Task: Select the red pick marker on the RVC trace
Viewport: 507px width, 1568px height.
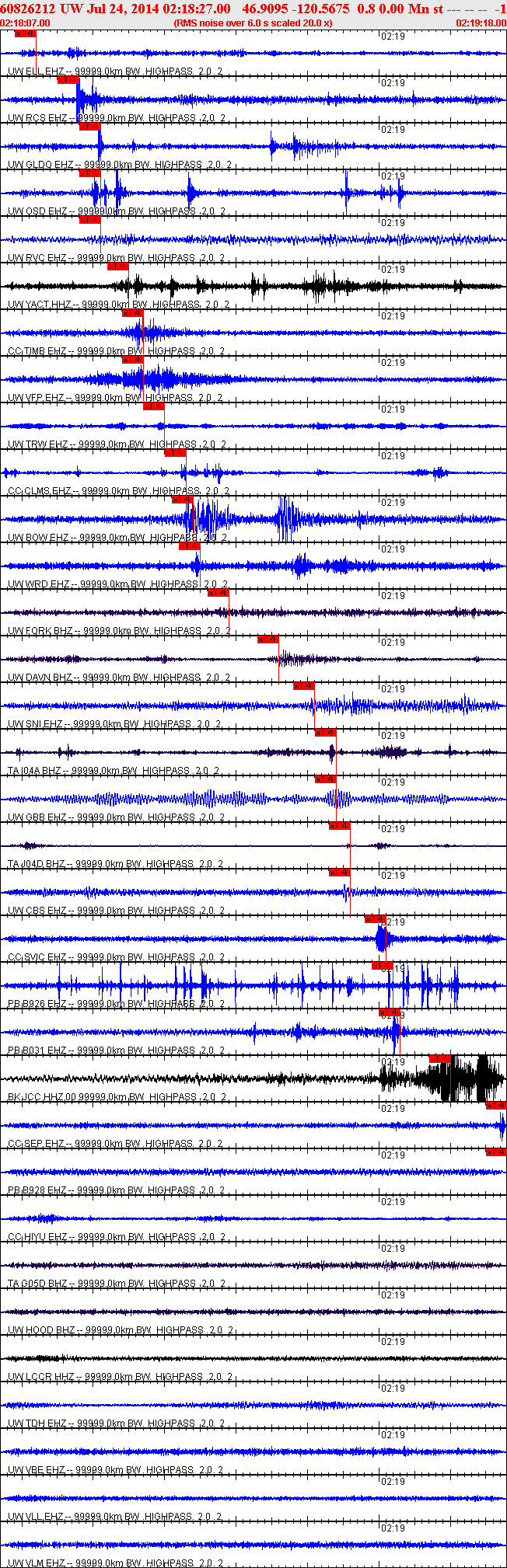Action: tap(89, 220)
